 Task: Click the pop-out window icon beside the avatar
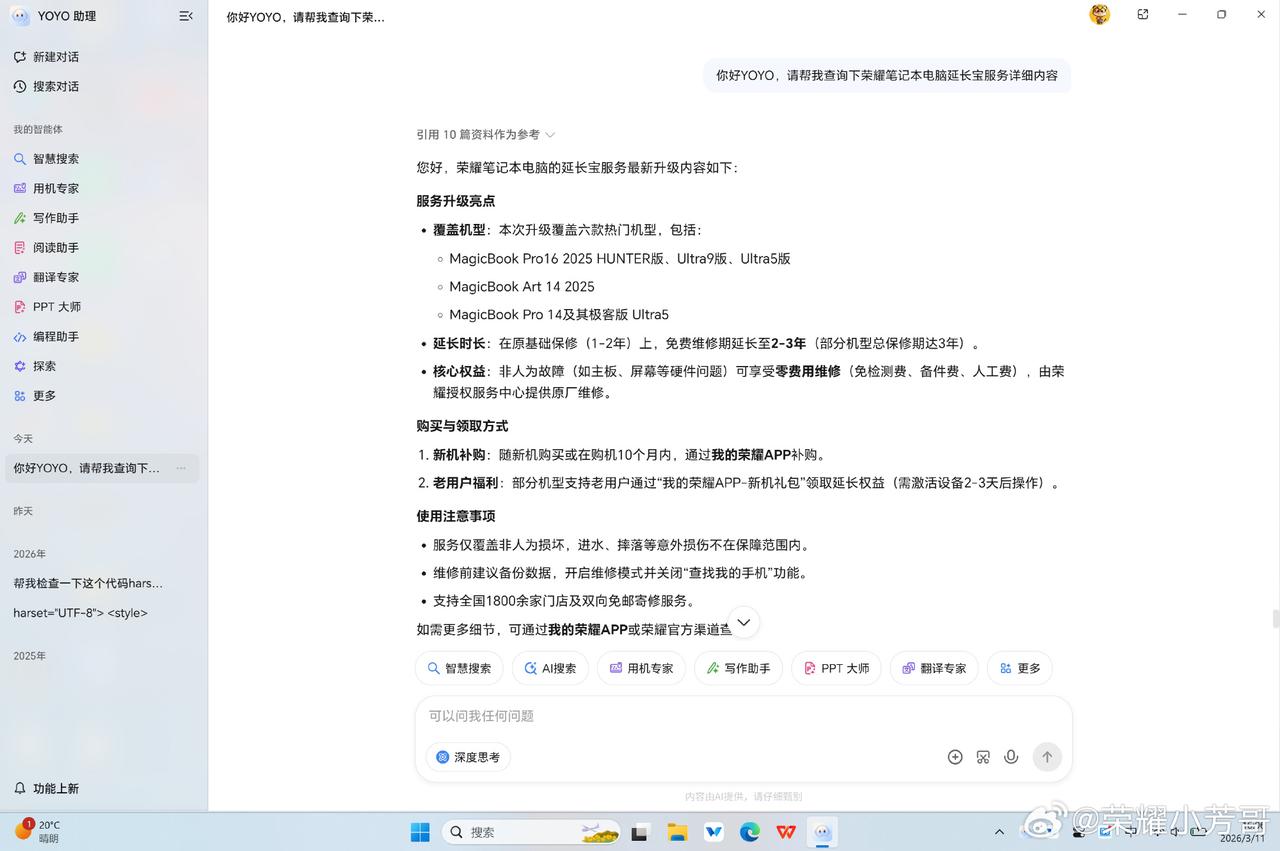click(x=1143, y=14)
